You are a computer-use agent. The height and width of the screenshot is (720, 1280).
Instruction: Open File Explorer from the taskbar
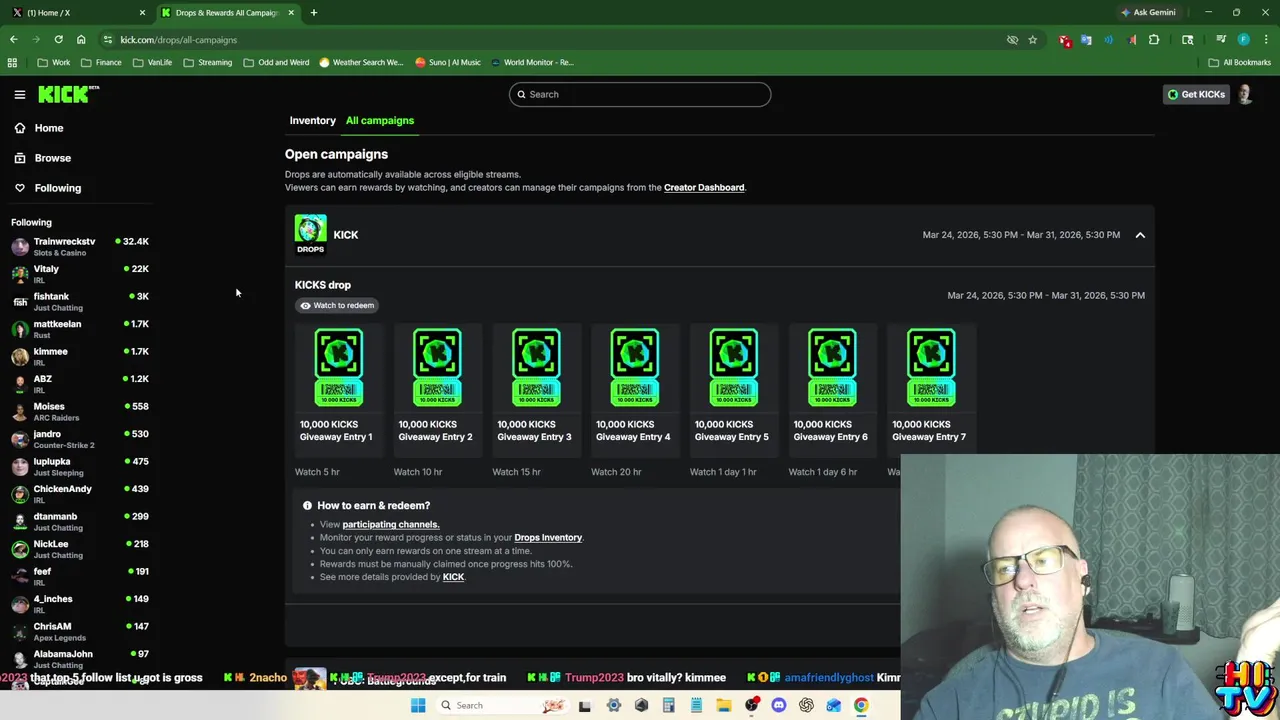[x=724, y=705]
